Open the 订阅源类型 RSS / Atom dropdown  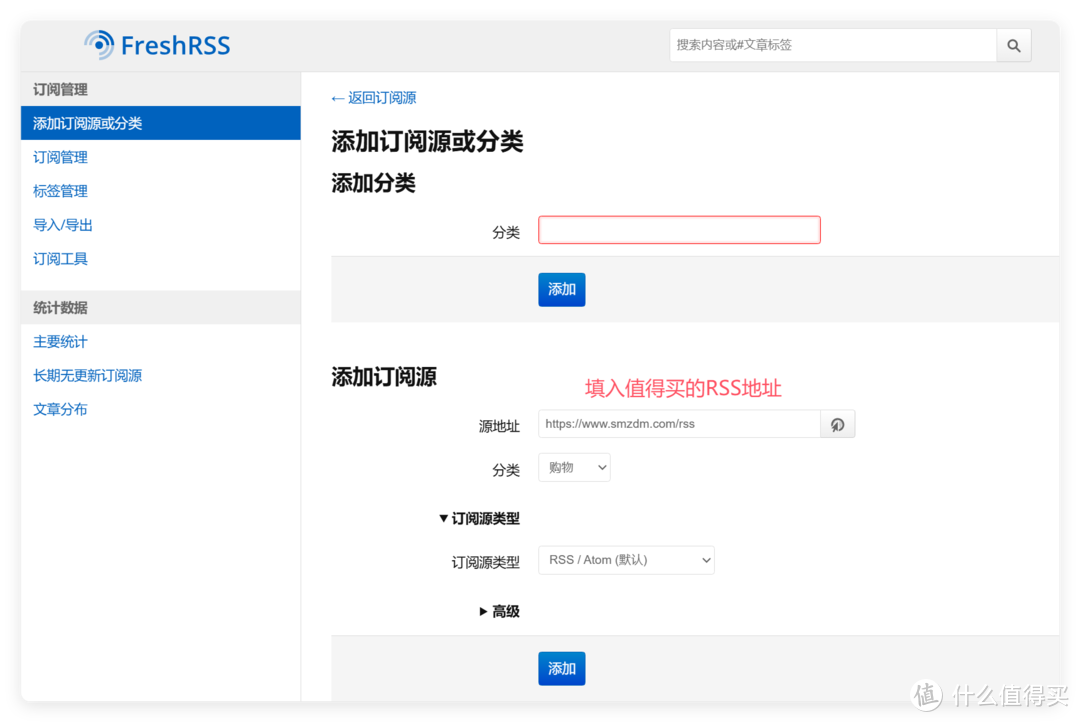coord(625,560)
